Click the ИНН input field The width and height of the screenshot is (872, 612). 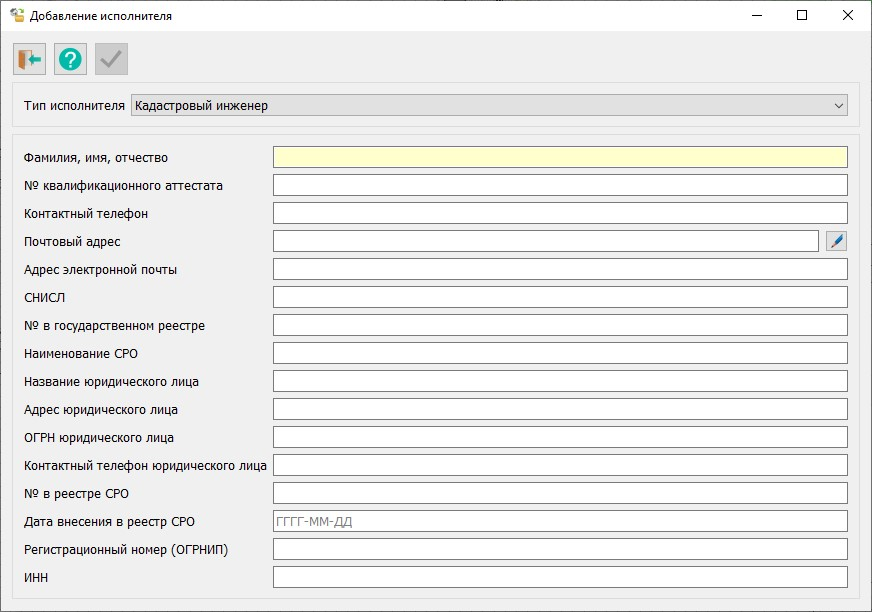point(559,577)
